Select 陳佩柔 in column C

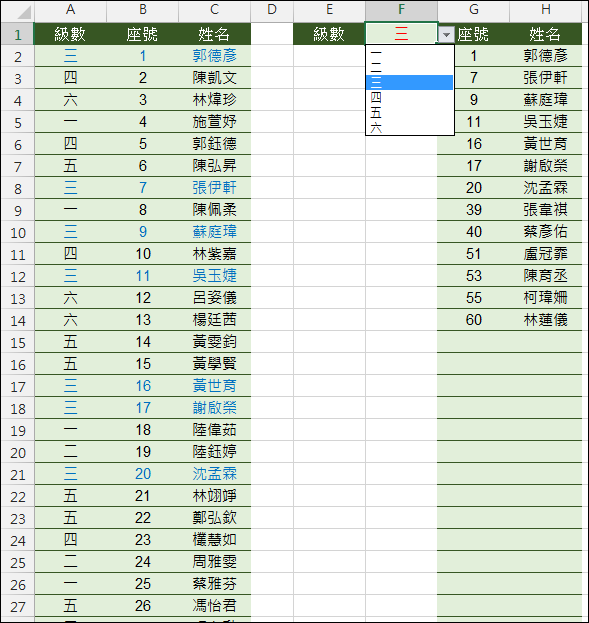point(215,210)
